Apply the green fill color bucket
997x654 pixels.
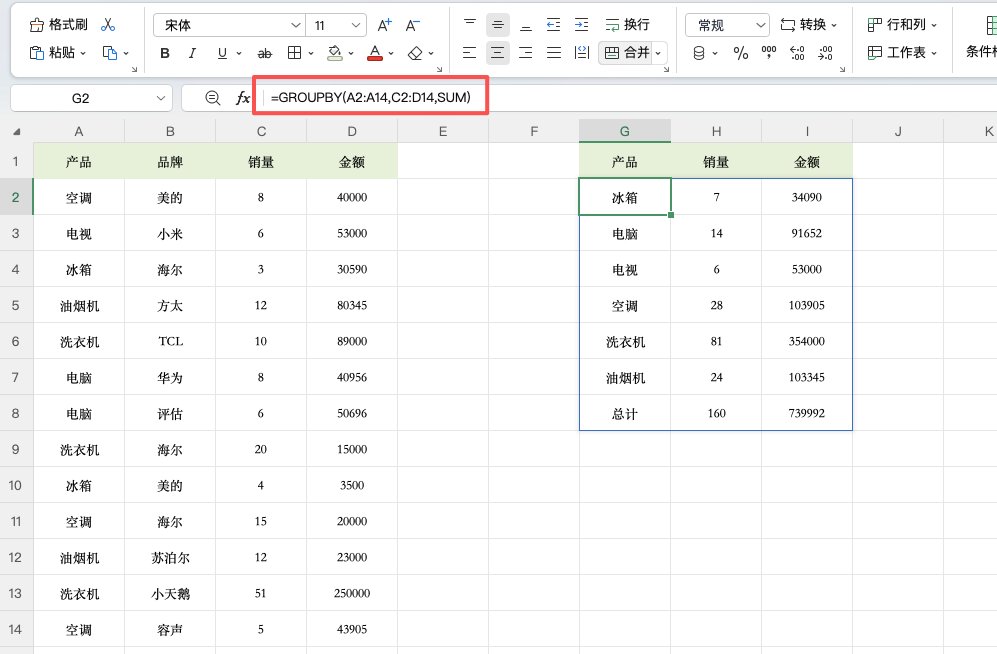[x=335, y=53]
